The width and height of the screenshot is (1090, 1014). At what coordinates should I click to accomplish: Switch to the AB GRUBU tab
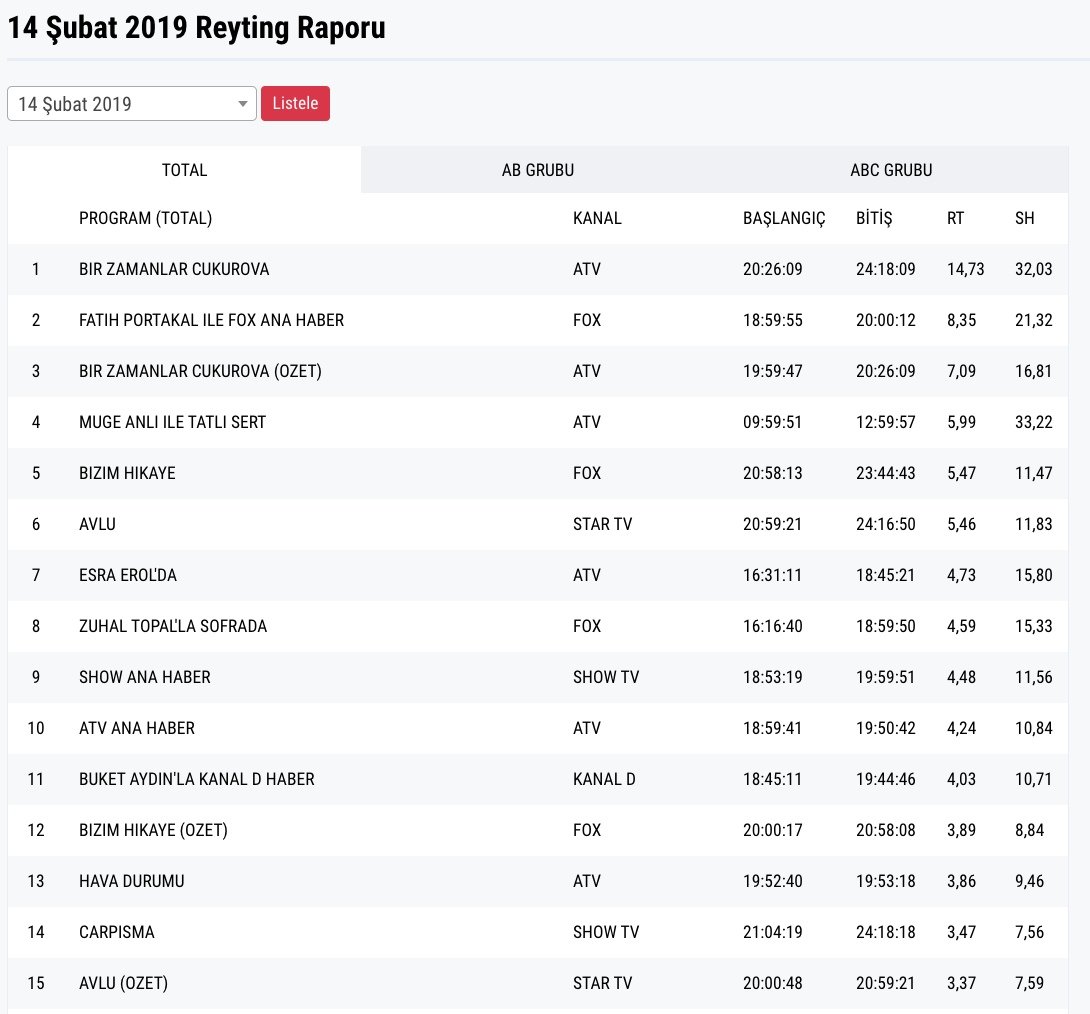tap(538, 170)
